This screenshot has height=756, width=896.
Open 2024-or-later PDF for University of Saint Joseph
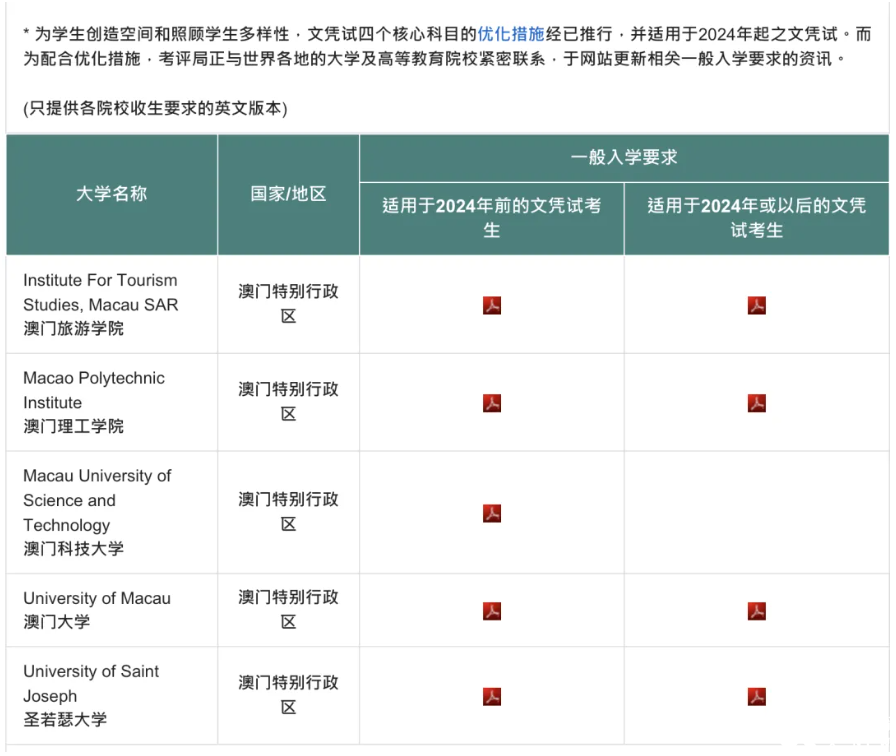coord(757,696)
